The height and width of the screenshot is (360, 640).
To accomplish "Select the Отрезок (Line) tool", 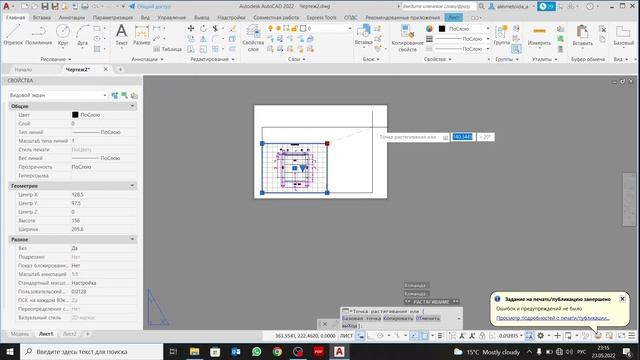I will (x=13, y=34).
